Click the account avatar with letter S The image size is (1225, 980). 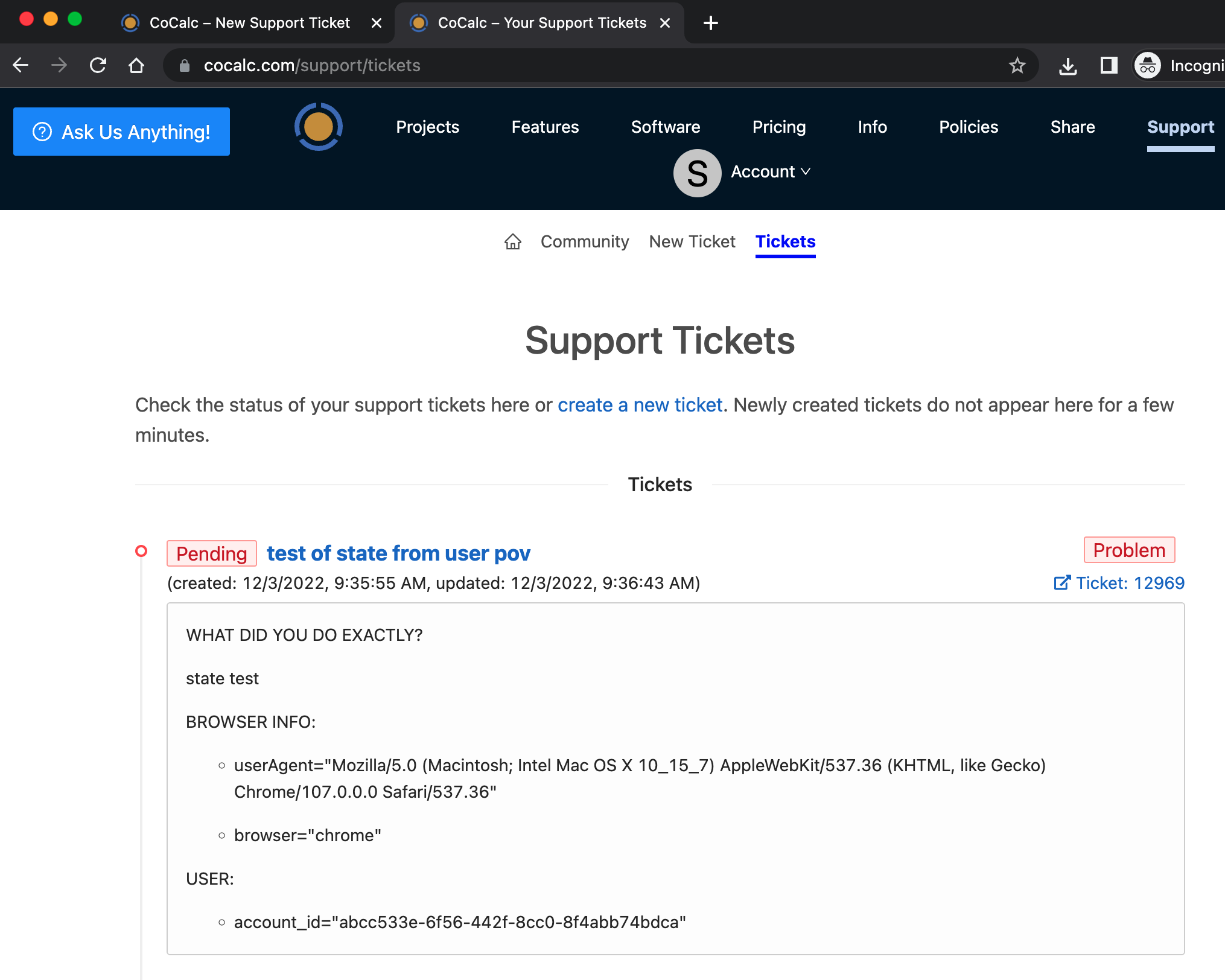tap(697, 173)
